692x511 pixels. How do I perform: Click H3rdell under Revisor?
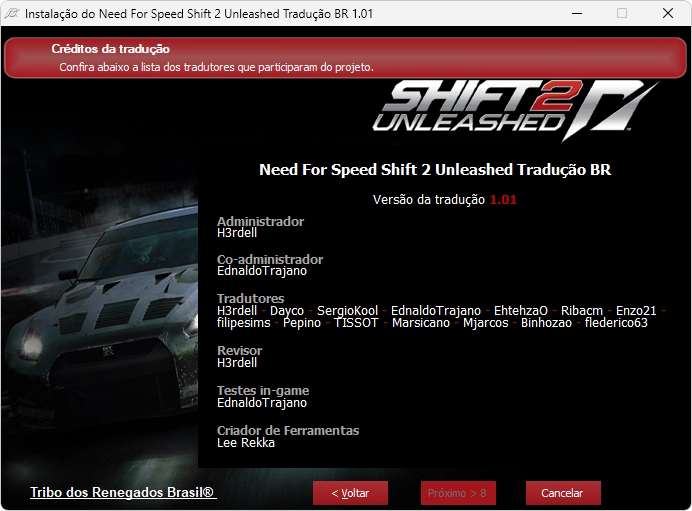click(x=237, y=362)
